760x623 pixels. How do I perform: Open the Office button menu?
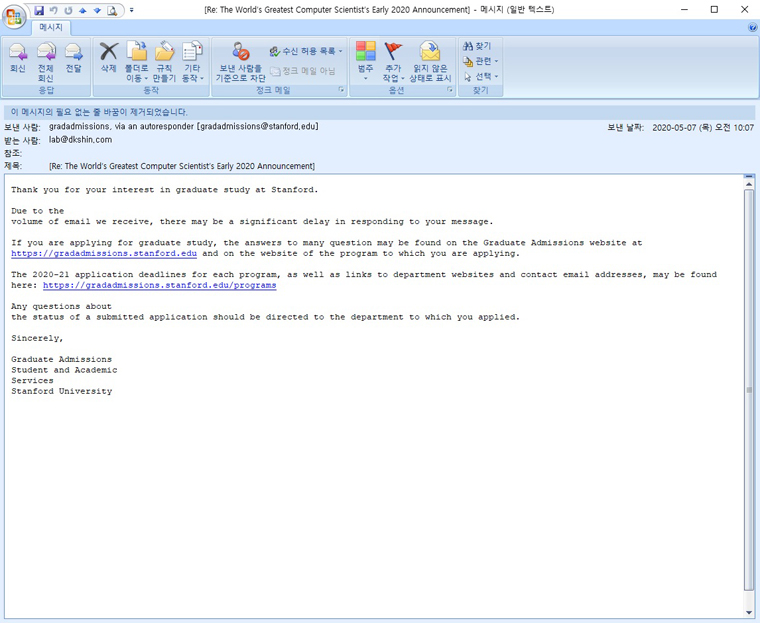[14, 16]
